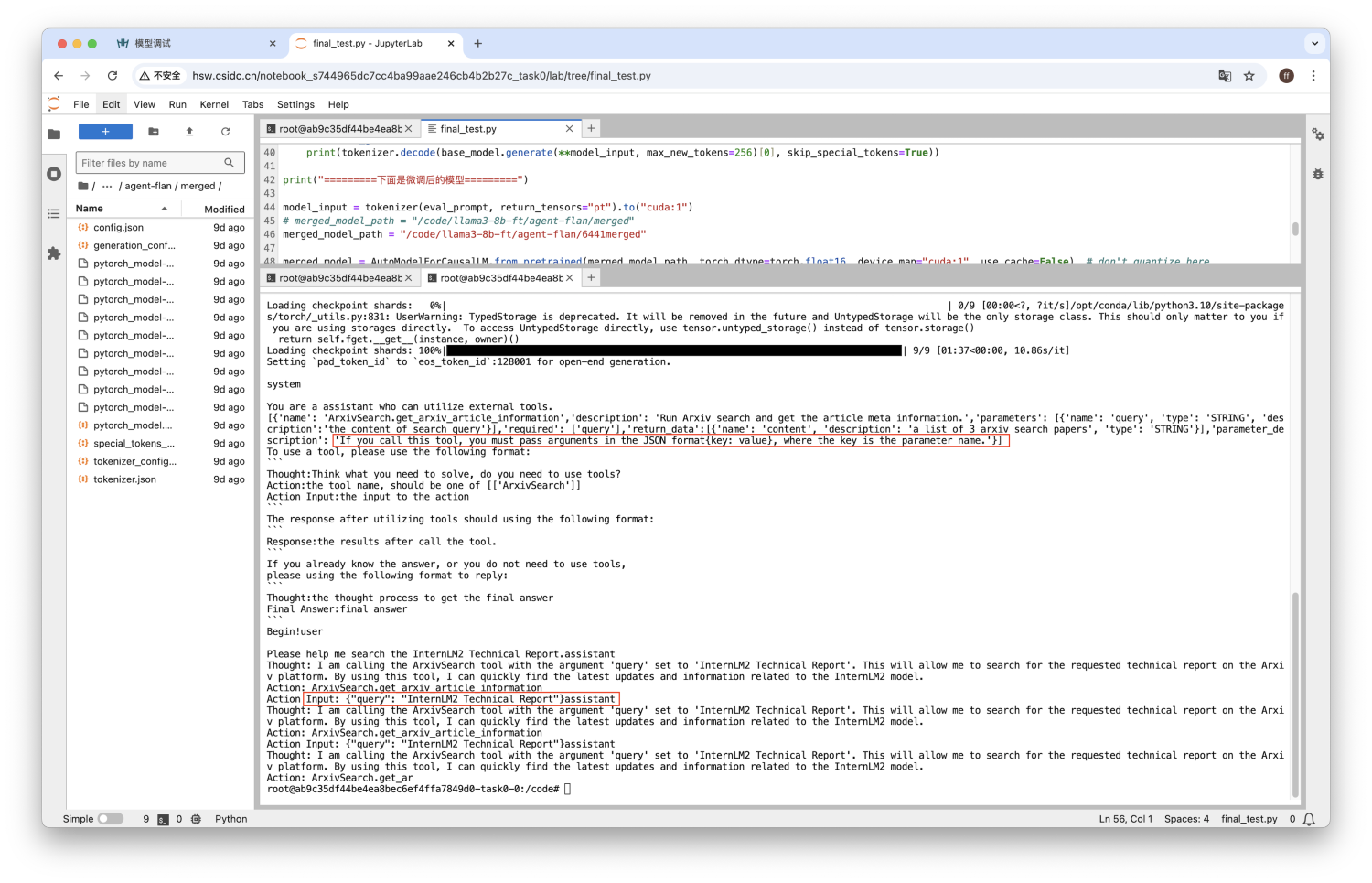Open the debugger bug icon
Viewport: 1372px width, 883px height.
[x=1318, y=174]
